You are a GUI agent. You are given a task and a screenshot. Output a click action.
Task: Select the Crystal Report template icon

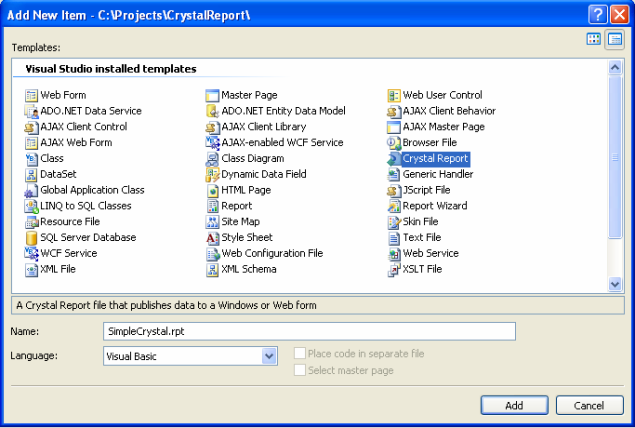tap(394, 158)
